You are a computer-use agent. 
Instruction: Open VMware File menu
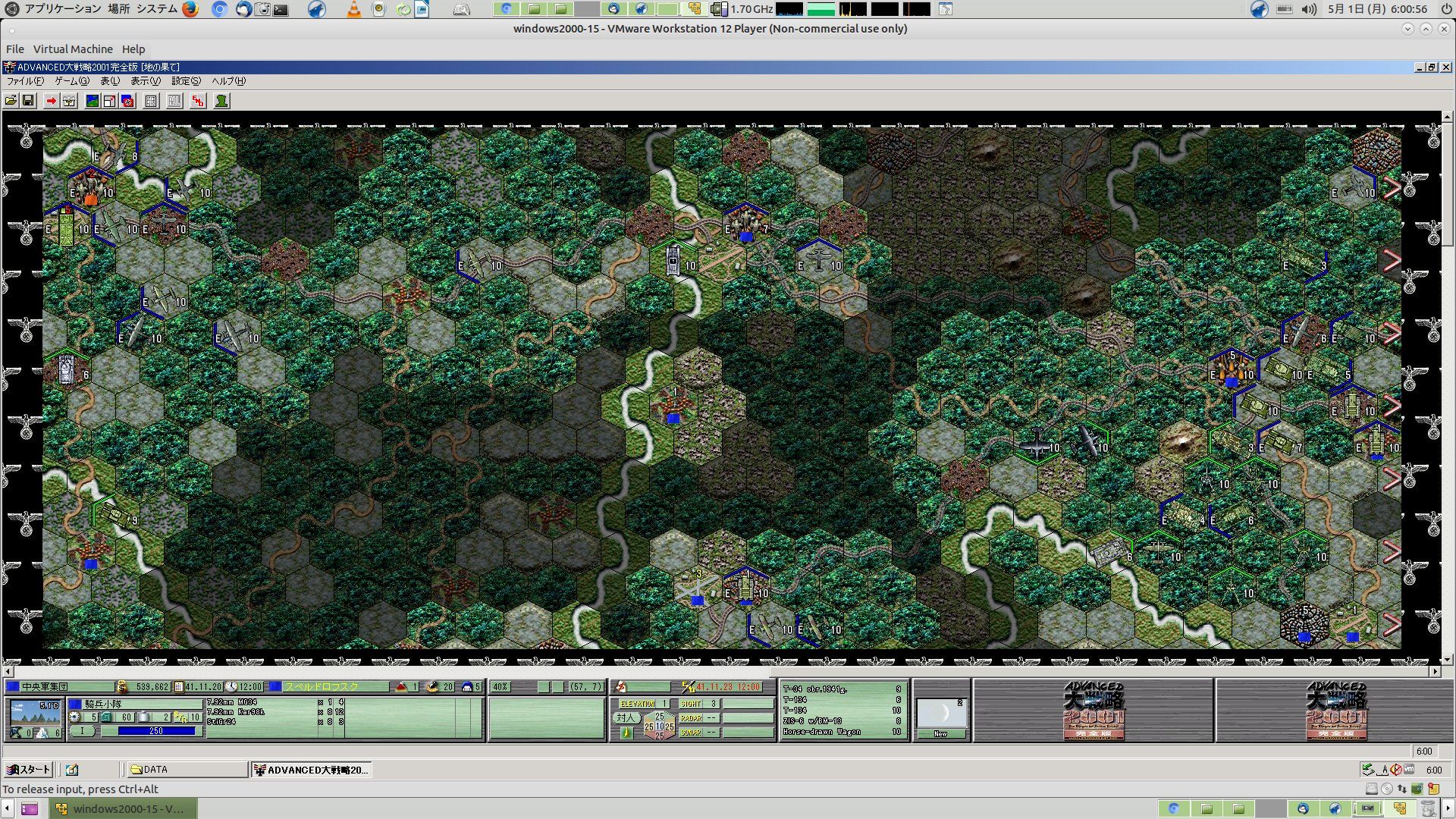click(15, 49)
